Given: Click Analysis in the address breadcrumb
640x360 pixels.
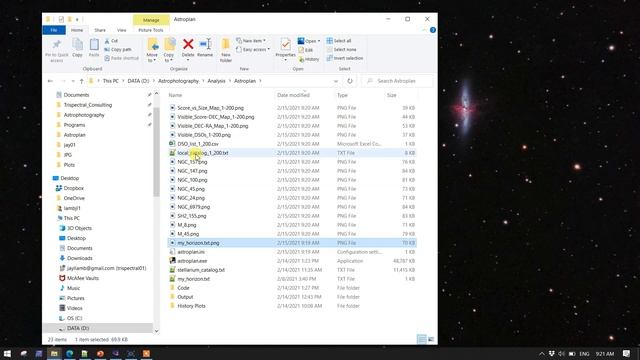Looking at the screenshot, I should pos(216,81).
